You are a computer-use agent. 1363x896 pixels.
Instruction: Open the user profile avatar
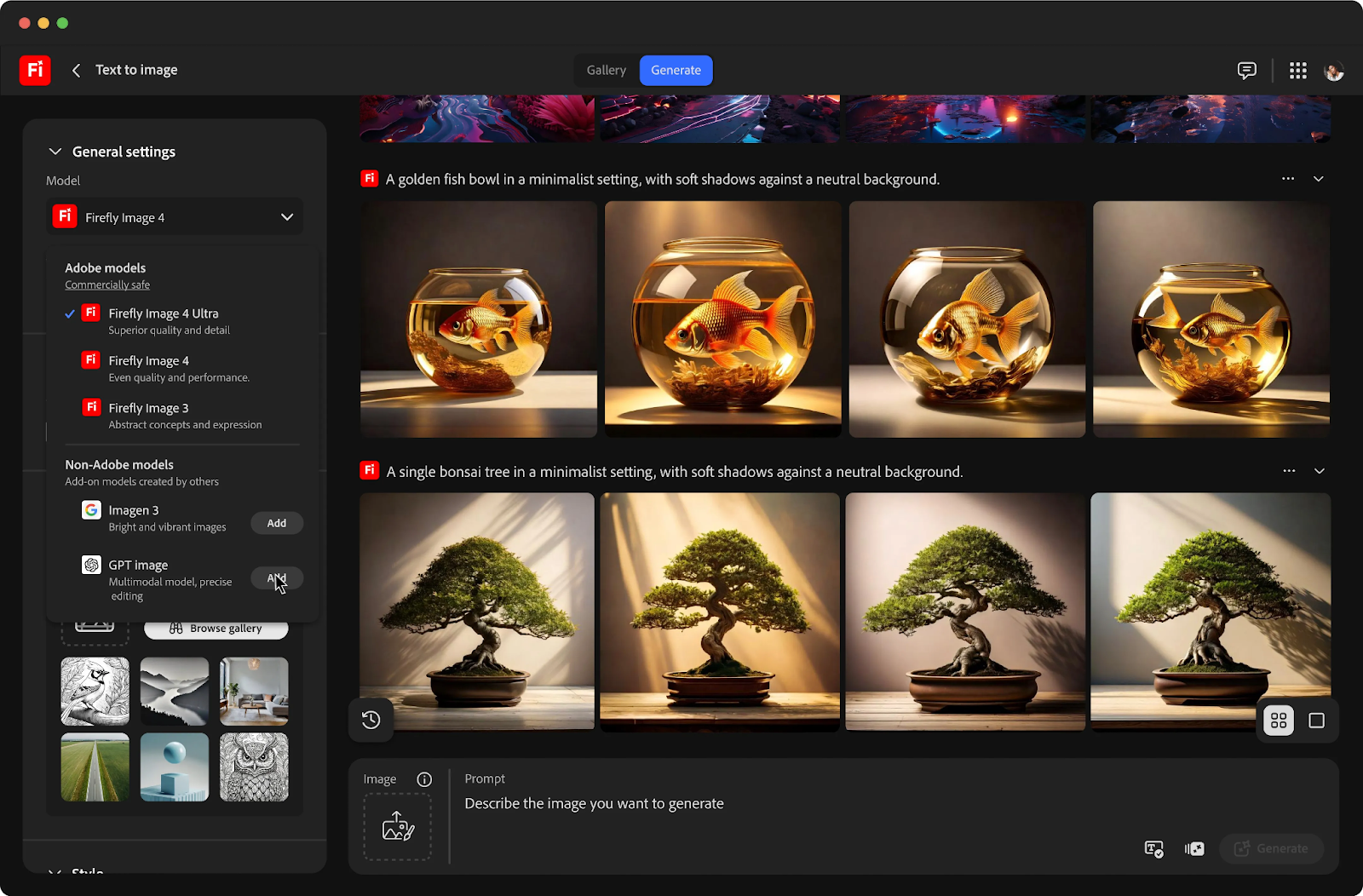pyautogui.click(x=1333, y=72)
